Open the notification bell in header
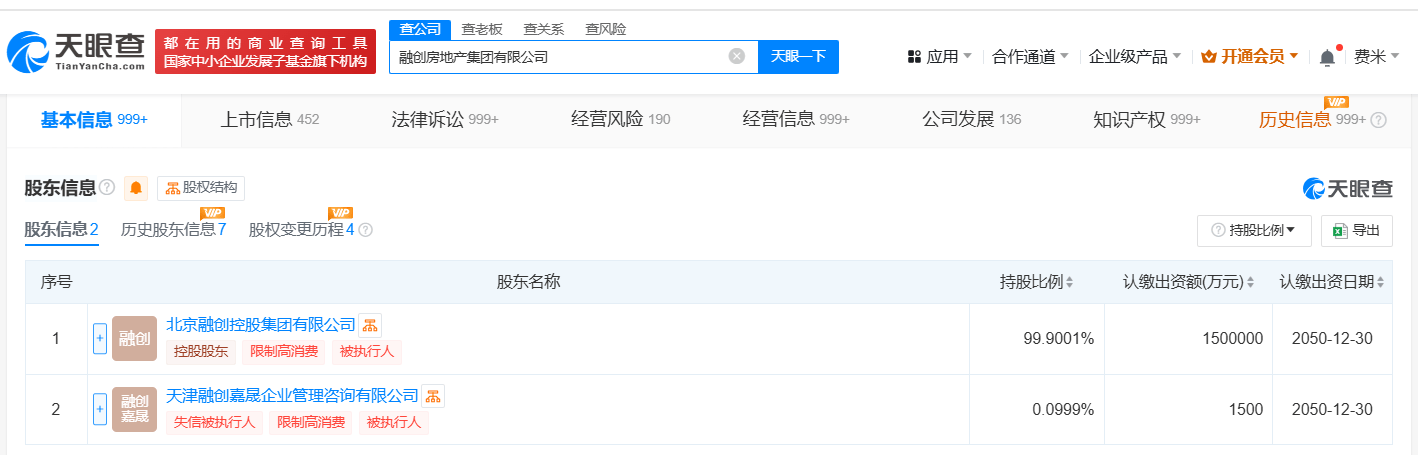The width and height of the screenshot is (1418, 455). point(1327,57)
